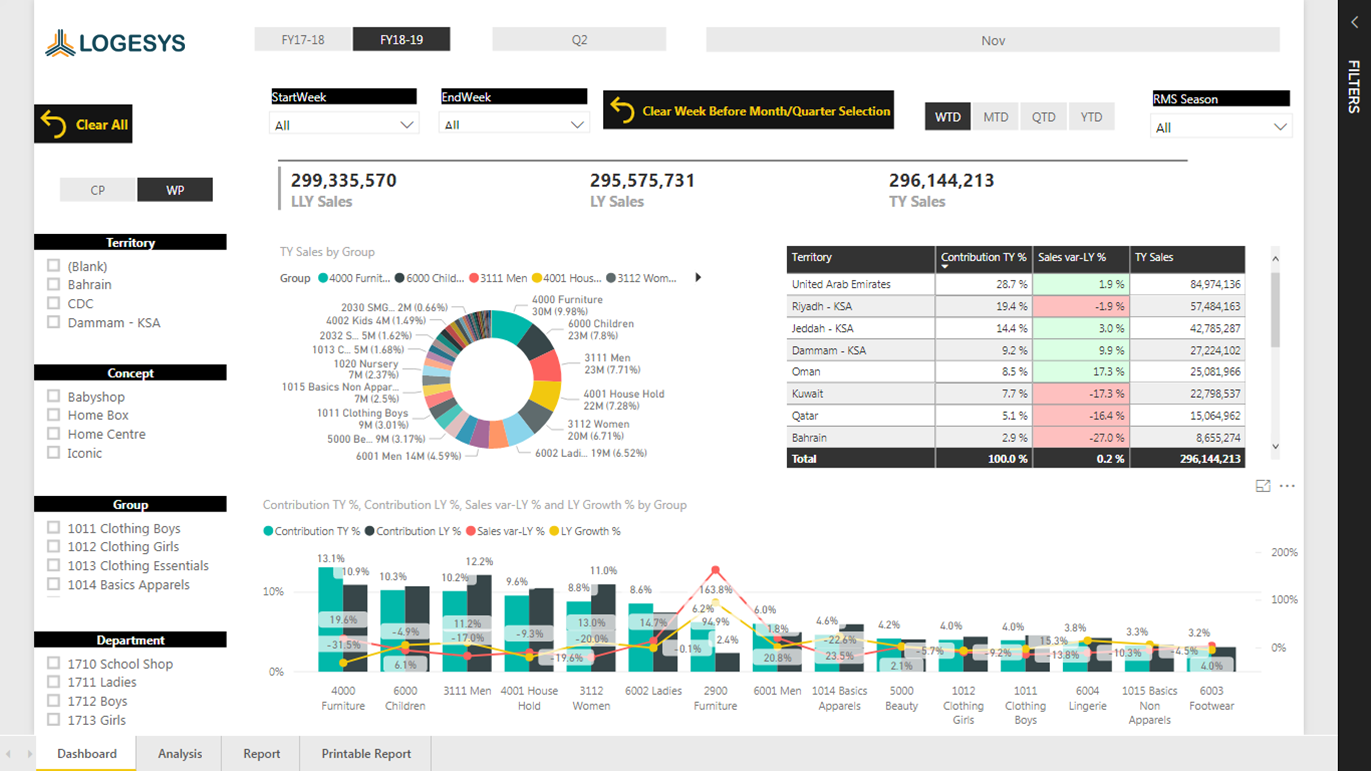Screen dimensions: 1371x771
Task: Collapse the Filters pane chevron
Action: (x=1354, y=22)
